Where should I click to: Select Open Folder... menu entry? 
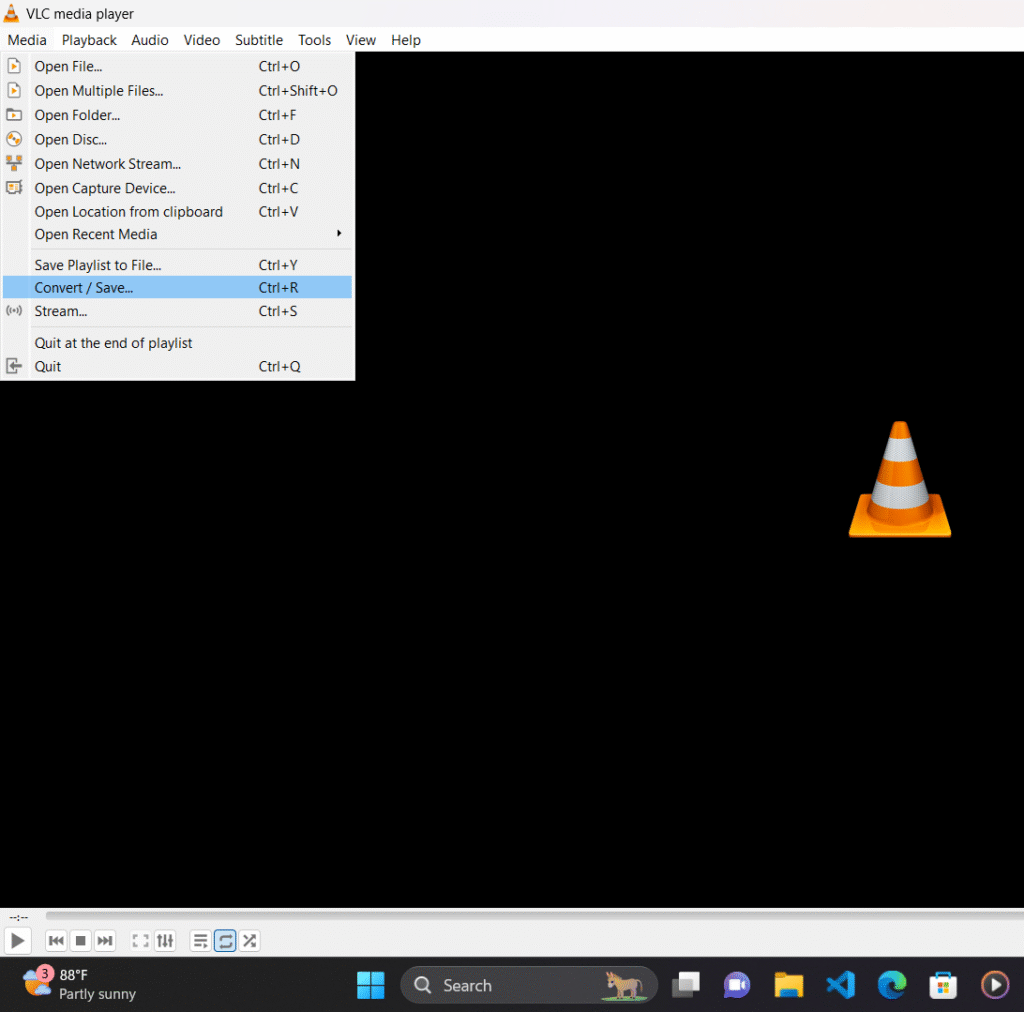pos(177,116)
